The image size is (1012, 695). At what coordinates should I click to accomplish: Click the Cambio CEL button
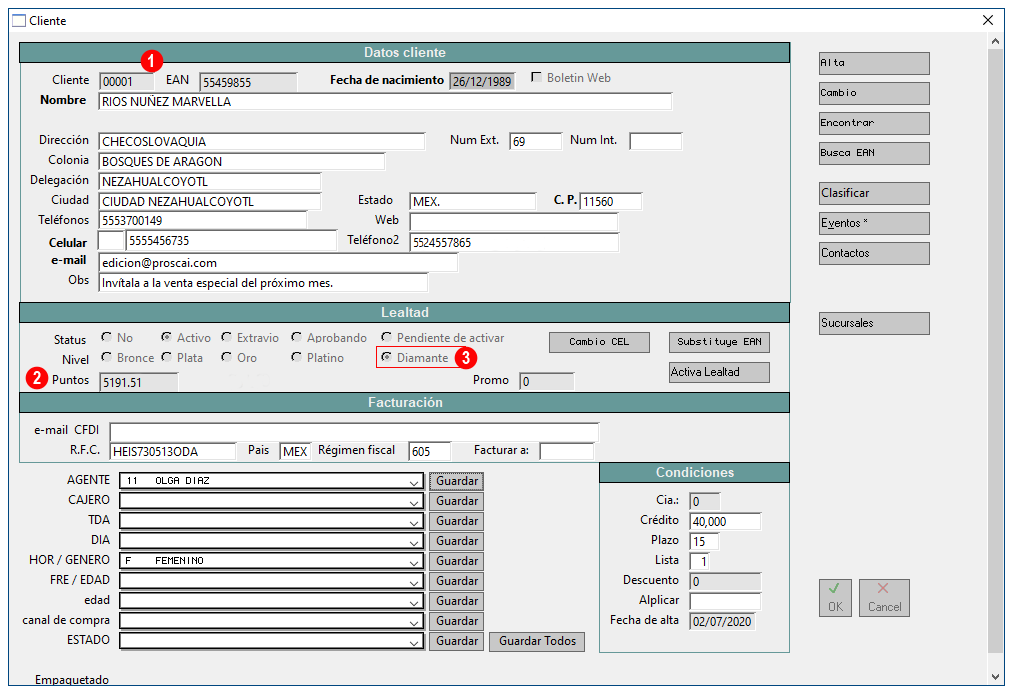(x=599, y=342)
